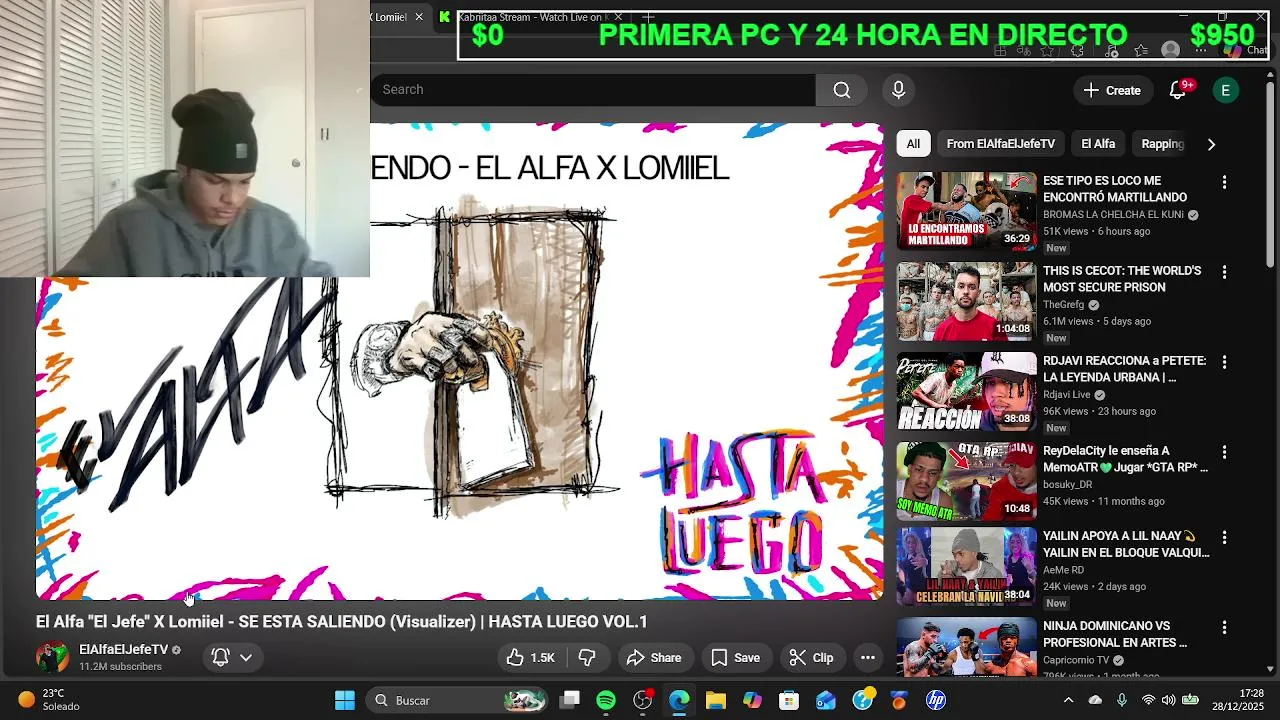Open LO ENCONTRAMOS MARTILLANDO thumbnail
This screenshot has height=720, width=1280.
966,211
